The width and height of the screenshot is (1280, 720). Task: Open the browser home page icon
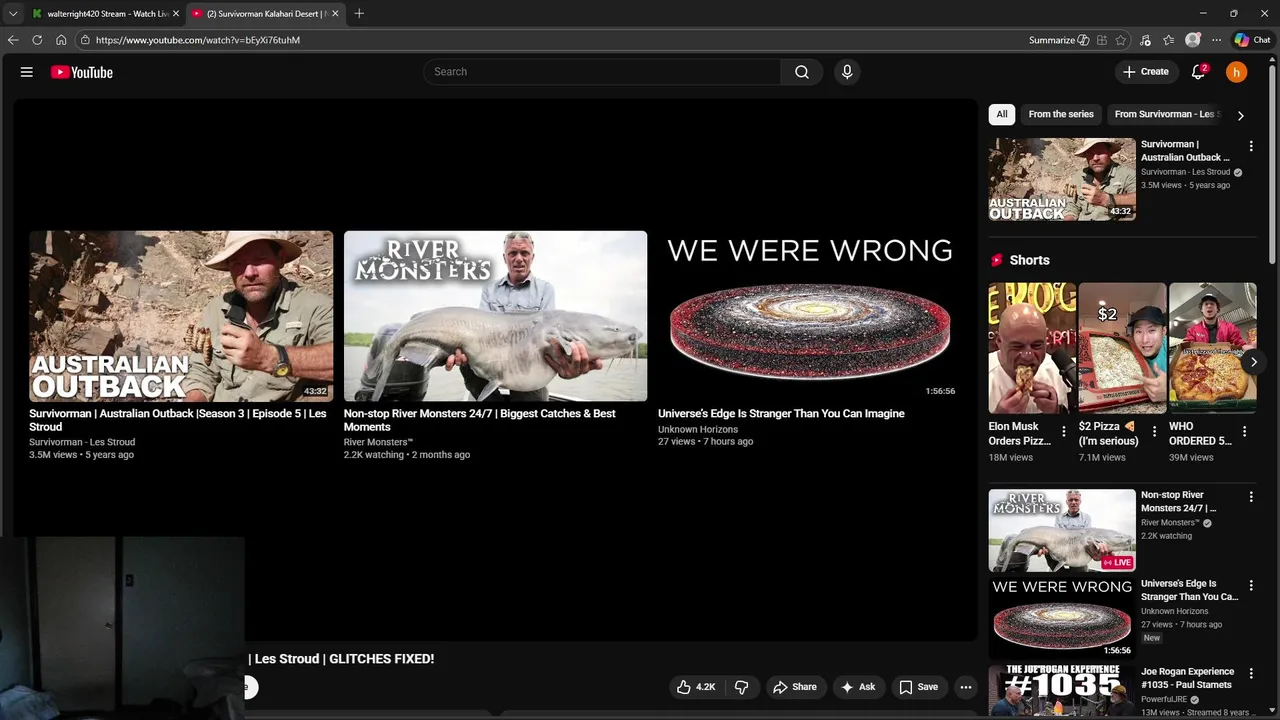click(x=61, y=40)
